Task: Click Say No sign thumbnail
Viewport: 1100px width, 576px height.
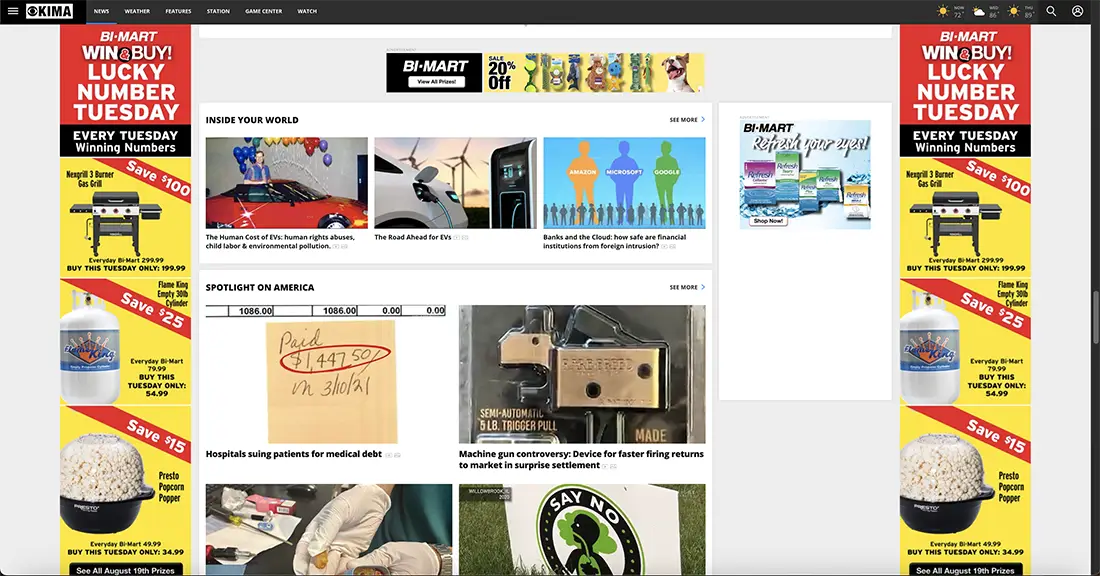Action: click(x=582, y=530)
